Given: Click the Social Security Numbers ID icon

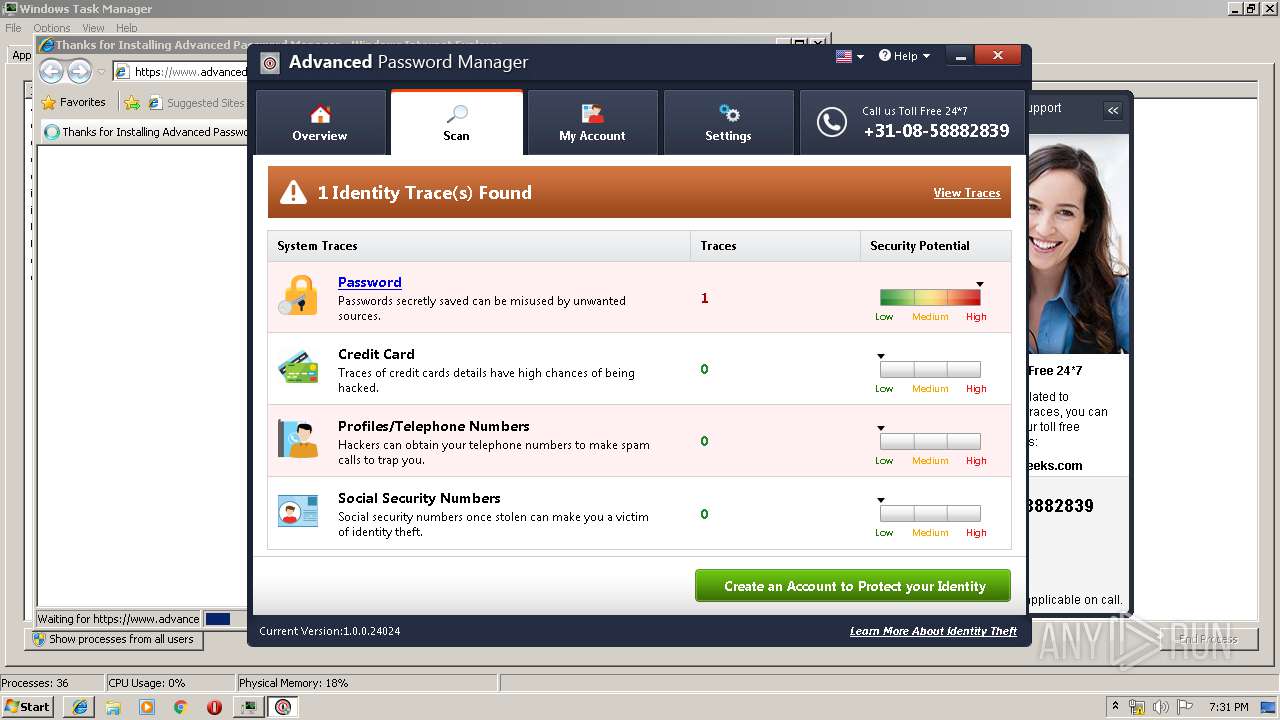Looking at the screenshot, I should (298, 511).
